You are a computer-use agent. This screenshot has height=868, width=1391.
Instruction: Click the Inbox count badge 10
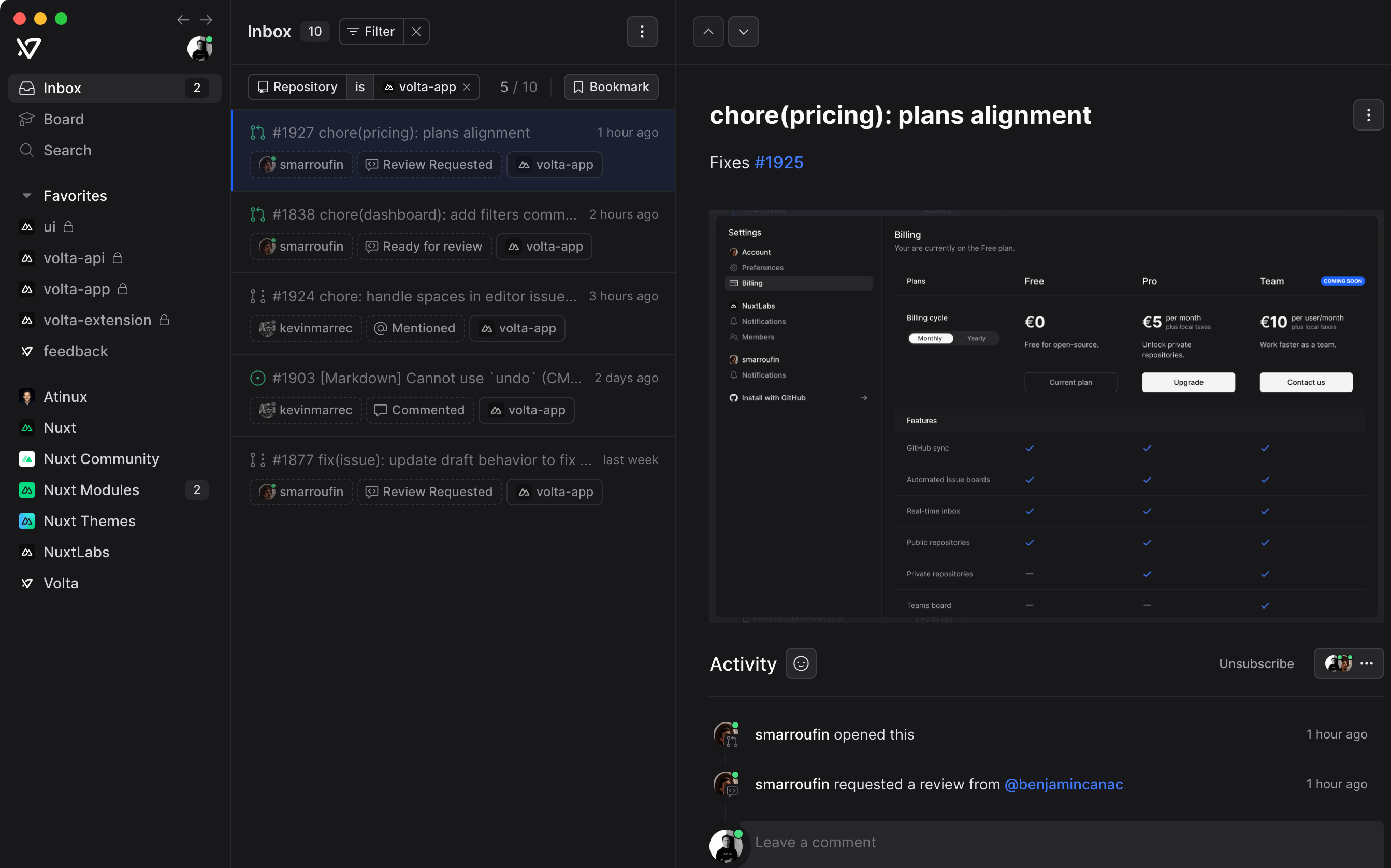click(x=314, y=32)
